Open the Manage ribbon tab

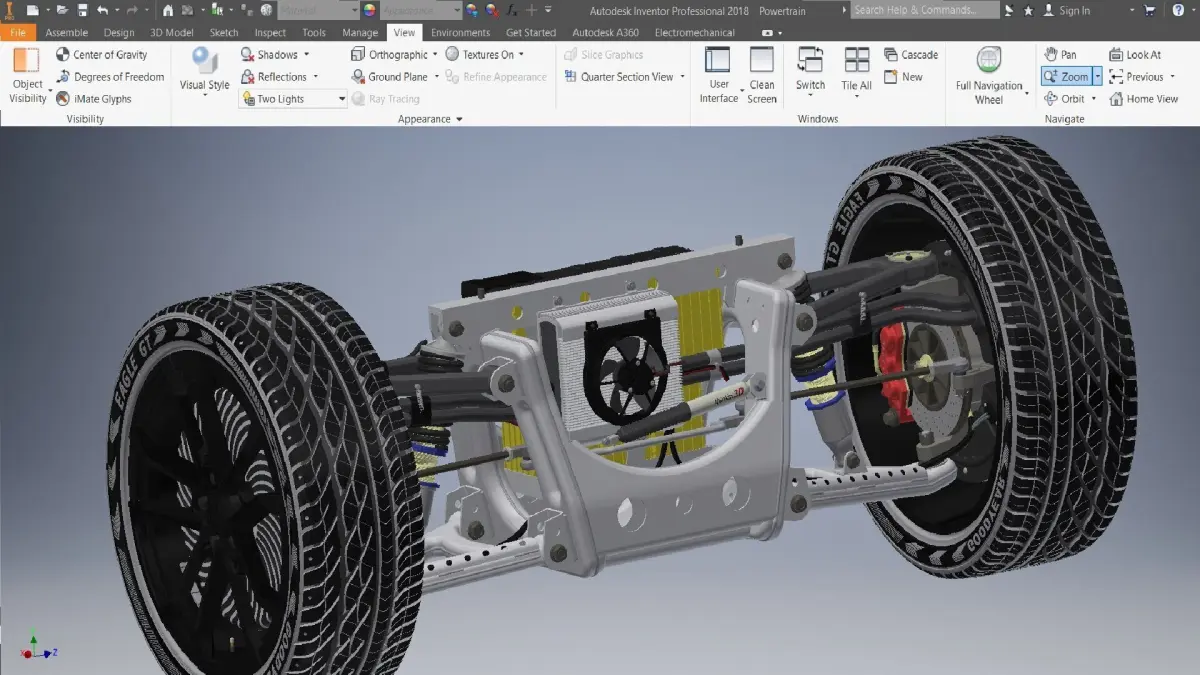pyautogui.click(x=360, y=33)
